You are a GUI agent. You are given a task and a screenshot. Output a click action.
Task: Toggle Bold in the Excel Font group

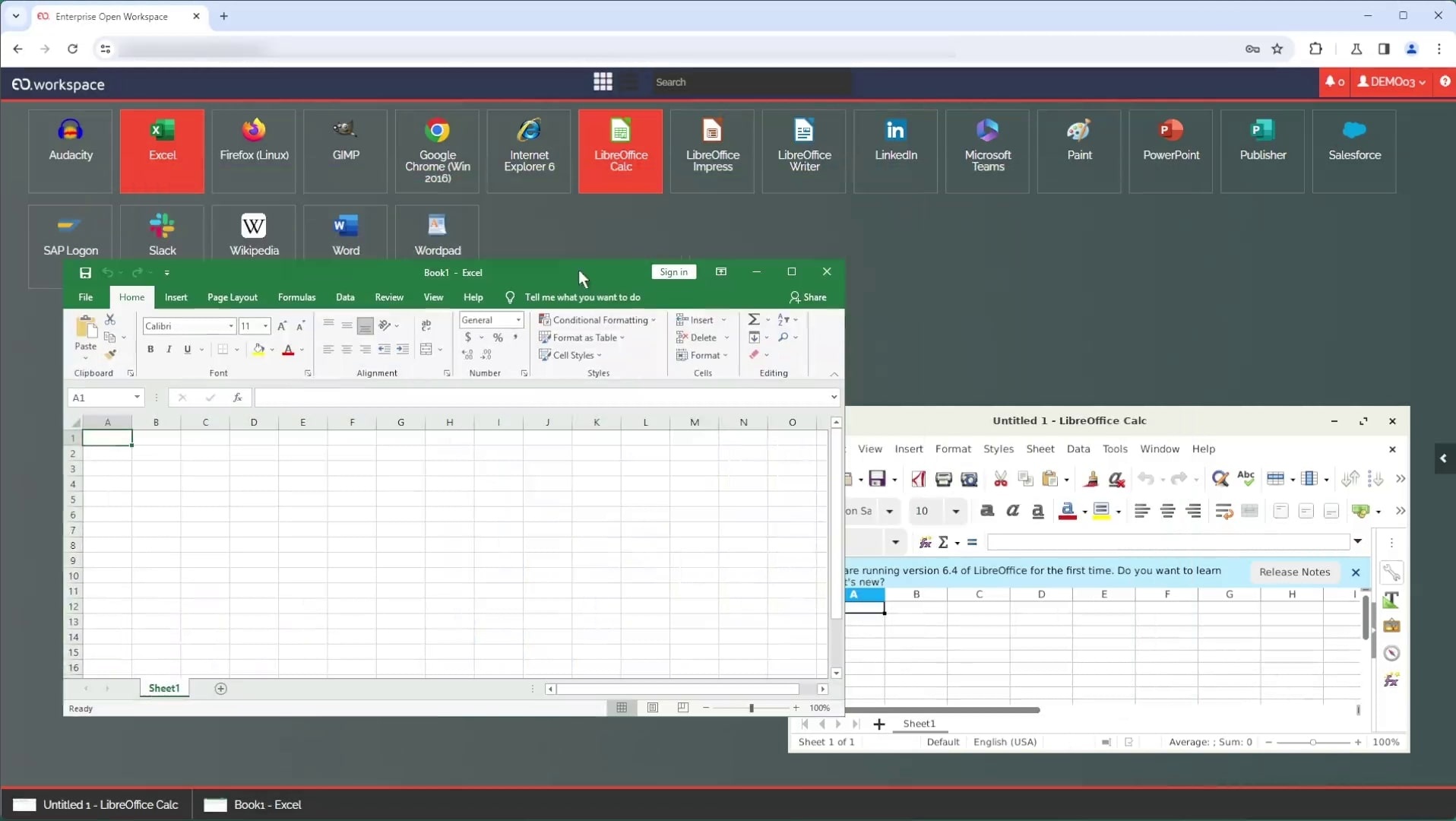[150, 350]
